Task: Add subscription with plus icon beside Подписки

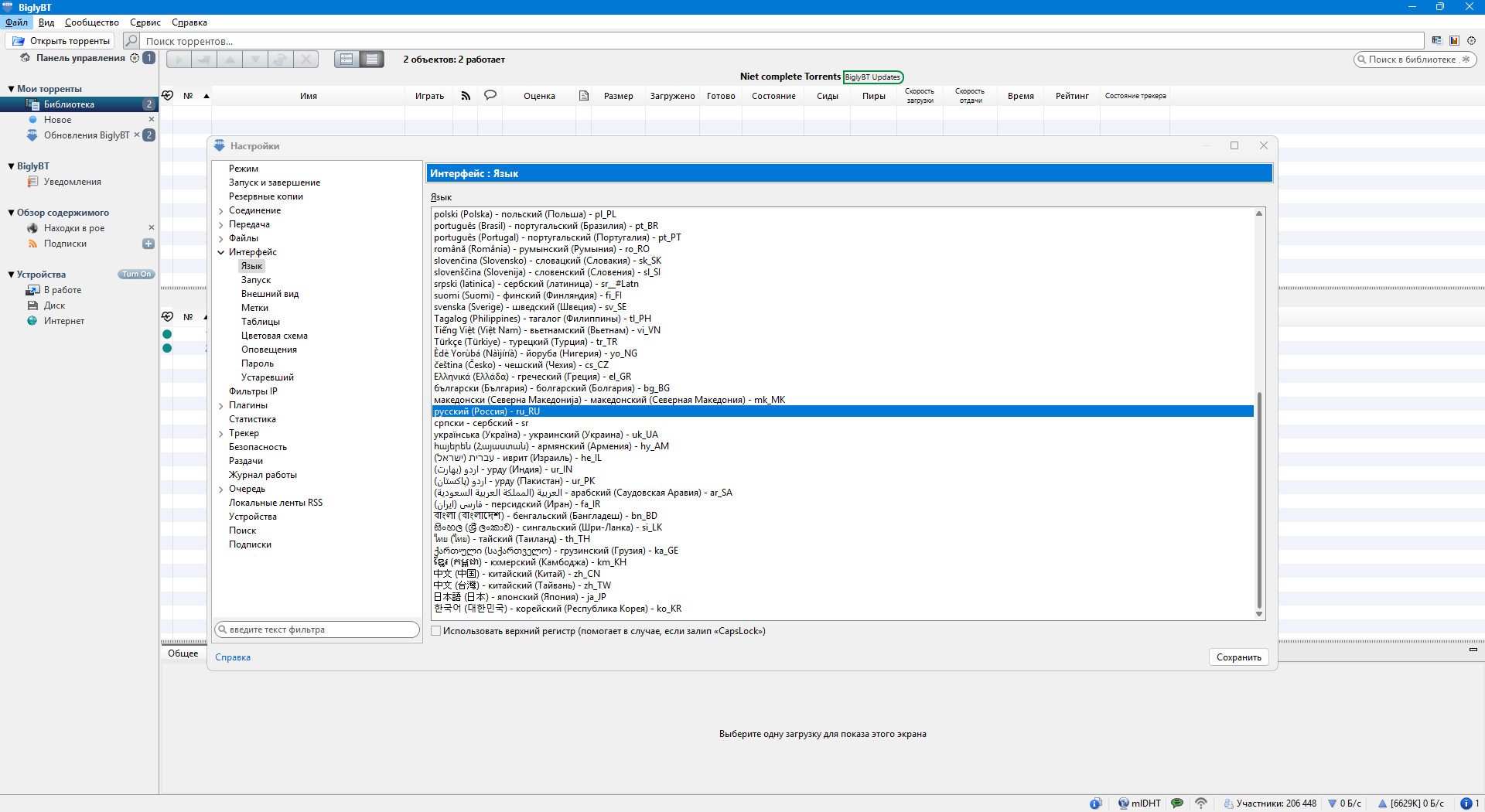Action: point(148,244)
